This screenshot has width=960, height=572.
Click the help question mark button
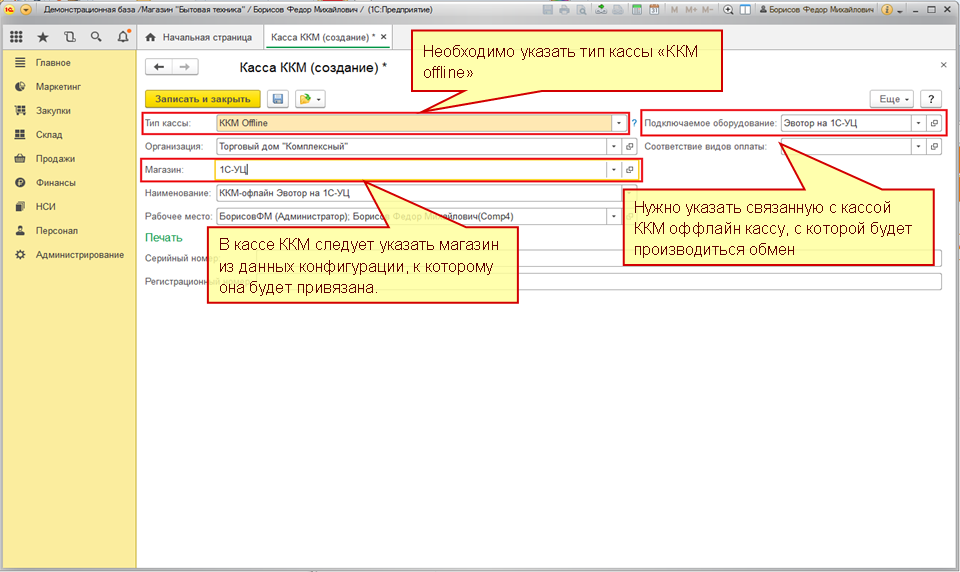tap(931, 99)
